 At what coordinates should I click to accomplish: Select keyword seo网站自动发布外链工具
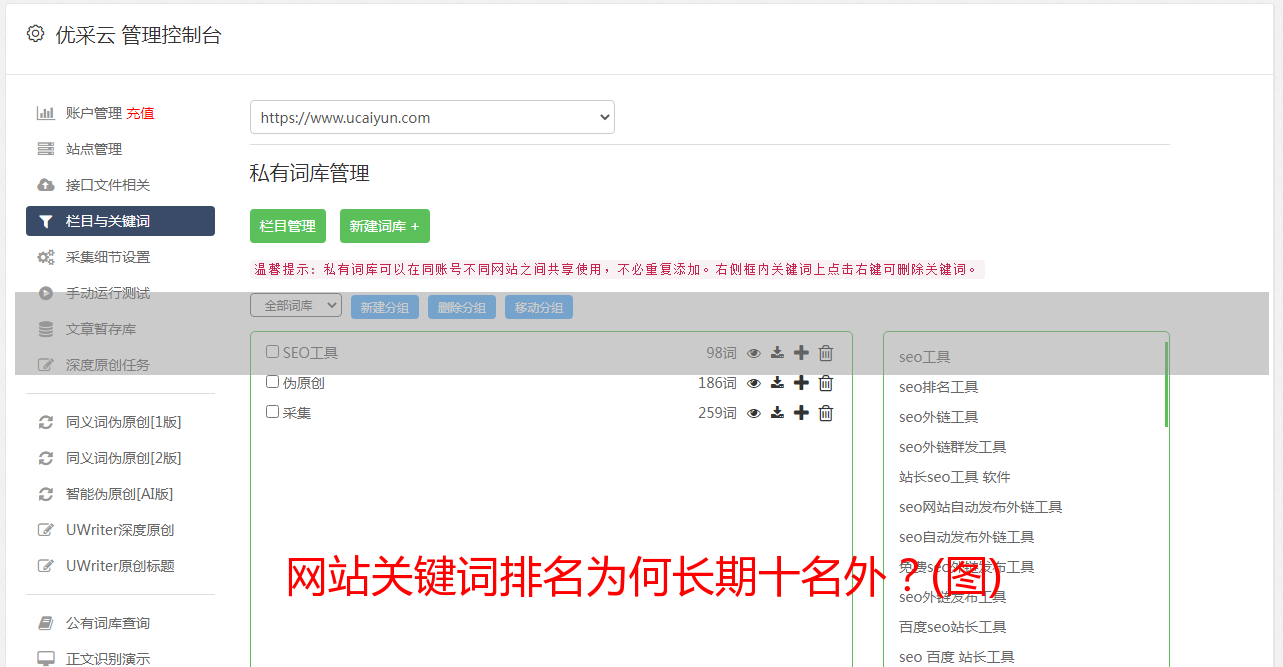click(x=980, y=507)
